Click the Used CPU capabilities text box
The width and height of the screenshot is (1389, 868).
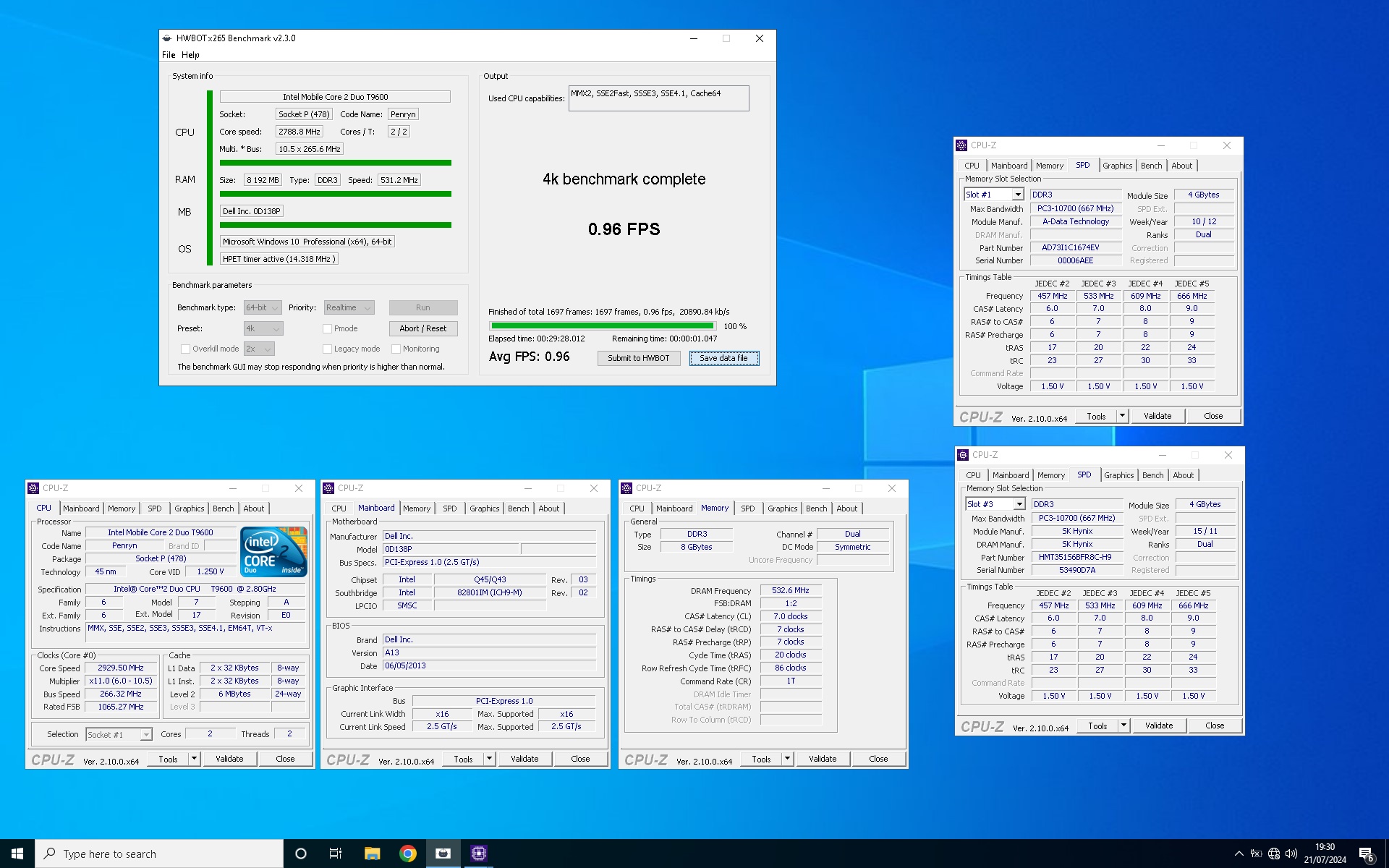pyautogui.click(x=658, y=98)
